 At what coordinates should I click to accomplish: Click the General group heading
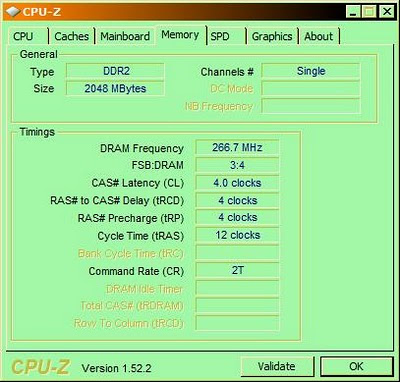tap(39, 54)
